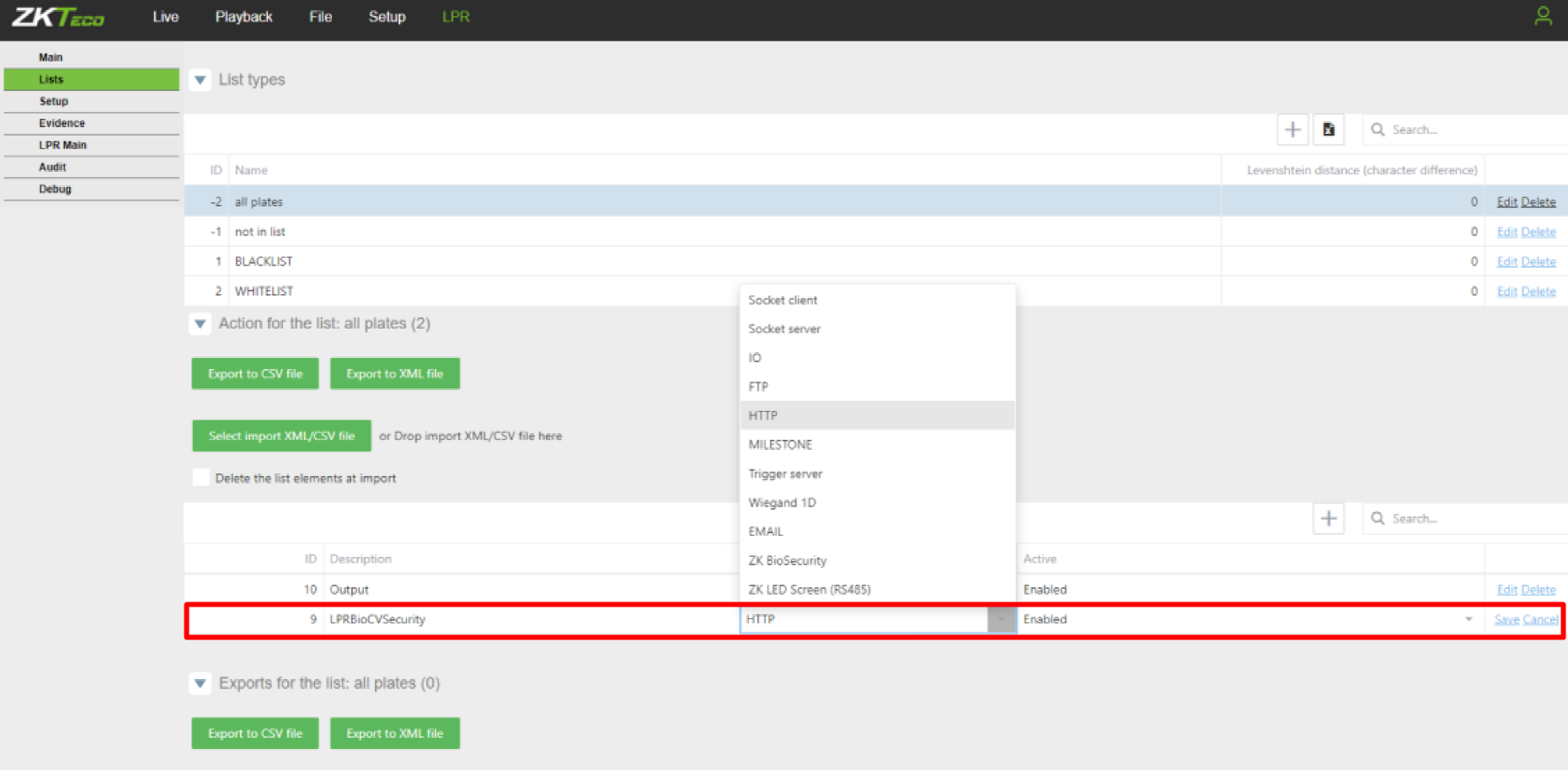Viewport: 1568px width, 770px height.
Task: Select HTTP in the type dropdown list
Action: pos(877,415)
